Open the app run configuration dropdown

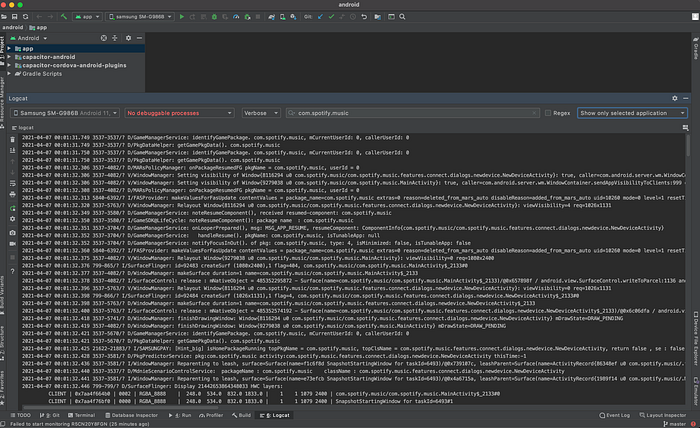coord(87,17)
